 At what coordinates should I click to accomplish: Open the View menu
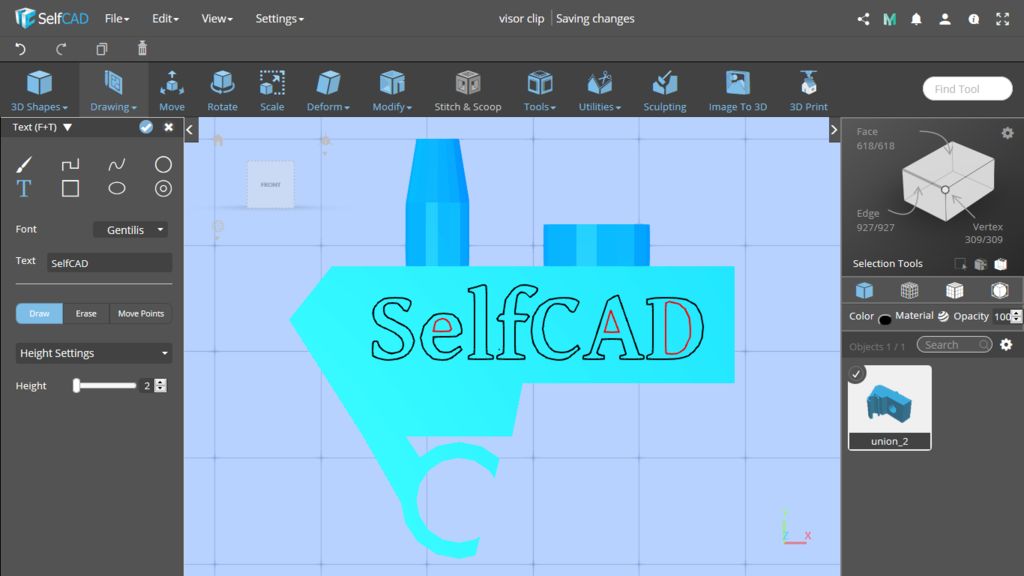tap(217, 19)
